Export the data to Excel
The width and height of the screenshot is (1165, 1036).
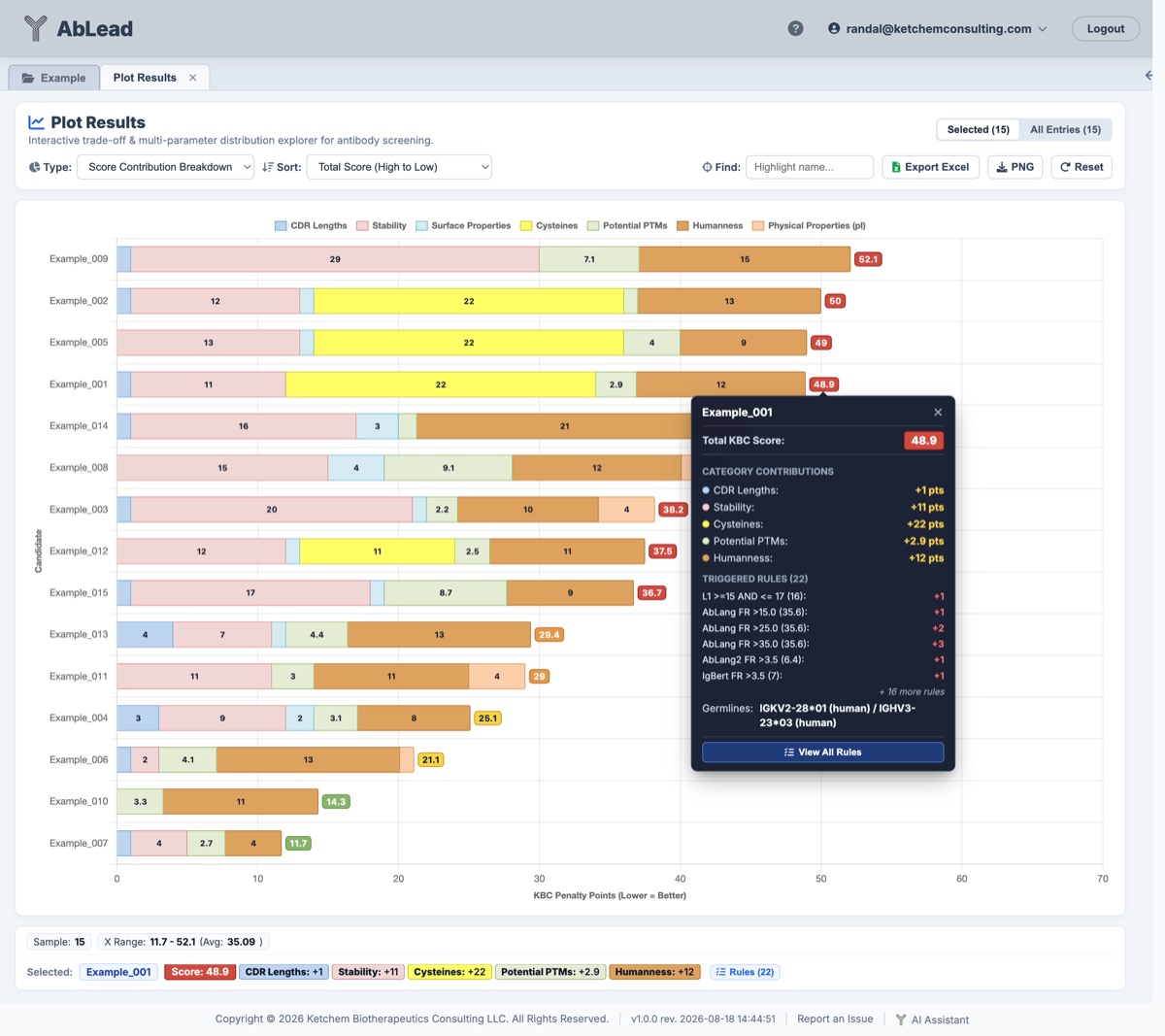click(x=930, y=167)
